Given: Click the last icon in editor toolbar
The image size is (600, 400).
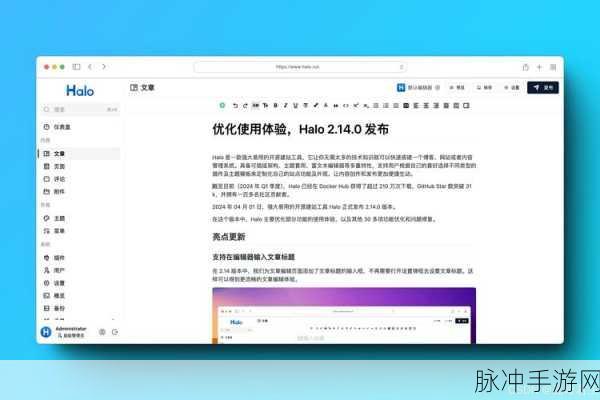Looking at the screenshot, I should point(466,106).
